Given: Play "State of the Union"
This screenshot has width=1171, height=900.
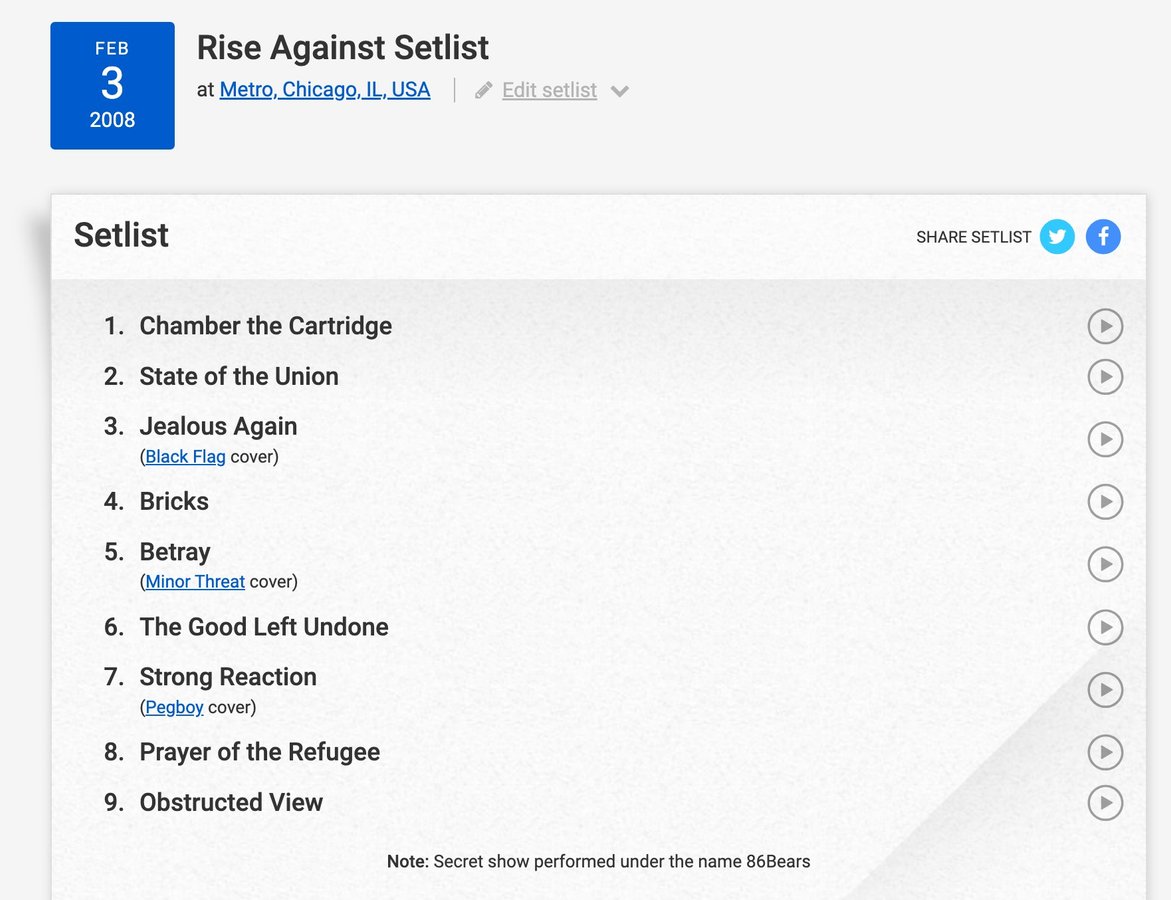Looking at the screenshot, I should [1105, 377].
